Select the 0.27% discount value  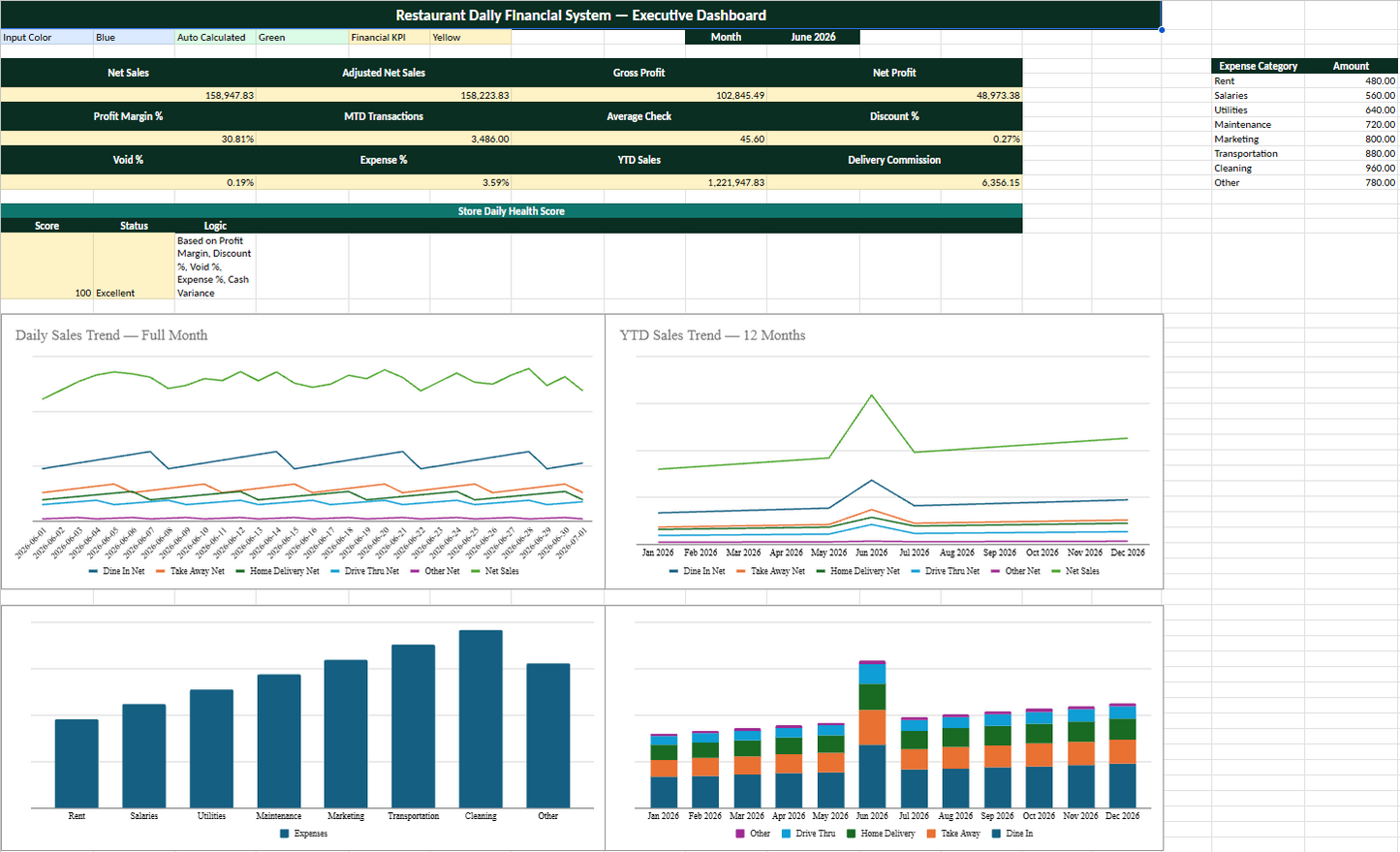[894, 139]
